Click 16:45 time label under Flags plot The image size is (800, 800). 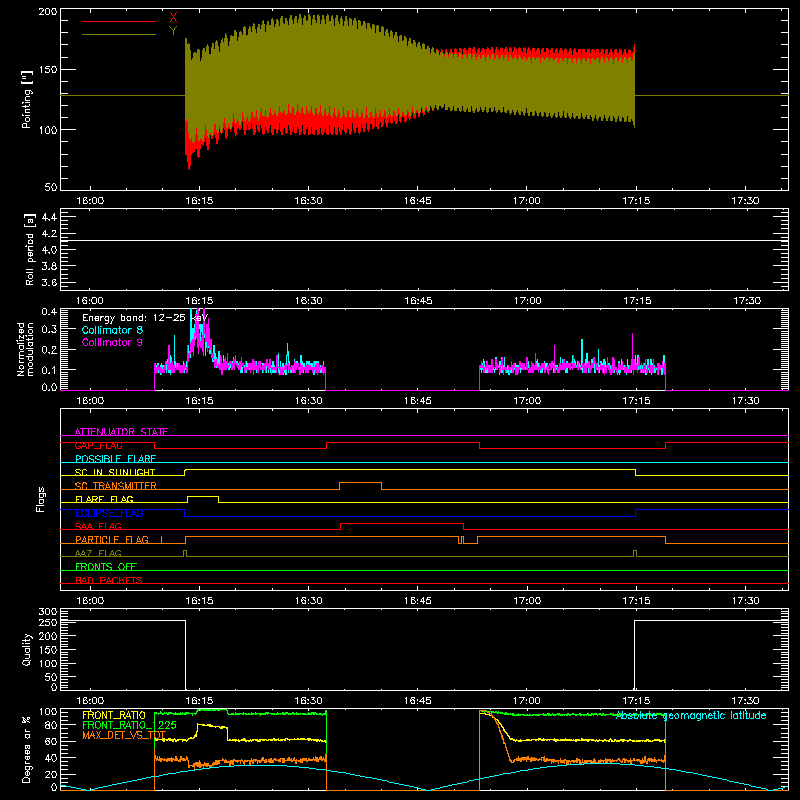pos(417,601)
